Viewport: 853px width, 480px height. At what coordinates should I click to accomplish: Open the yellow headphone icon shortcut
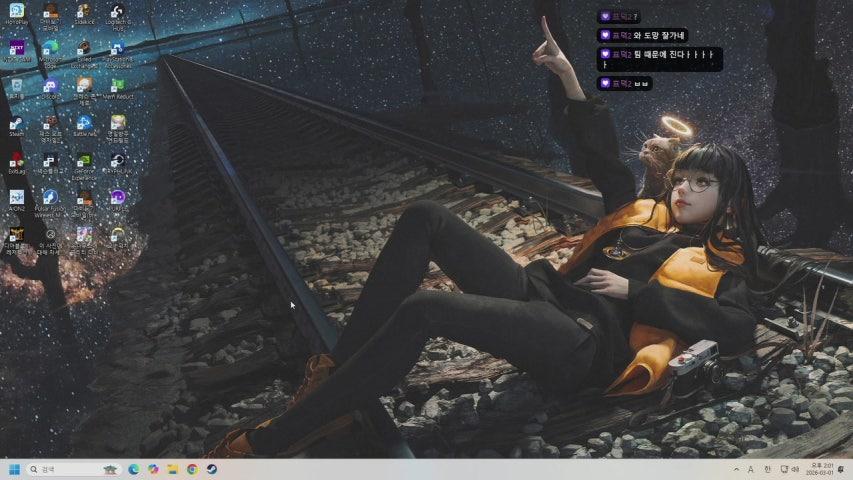[118, 238]
